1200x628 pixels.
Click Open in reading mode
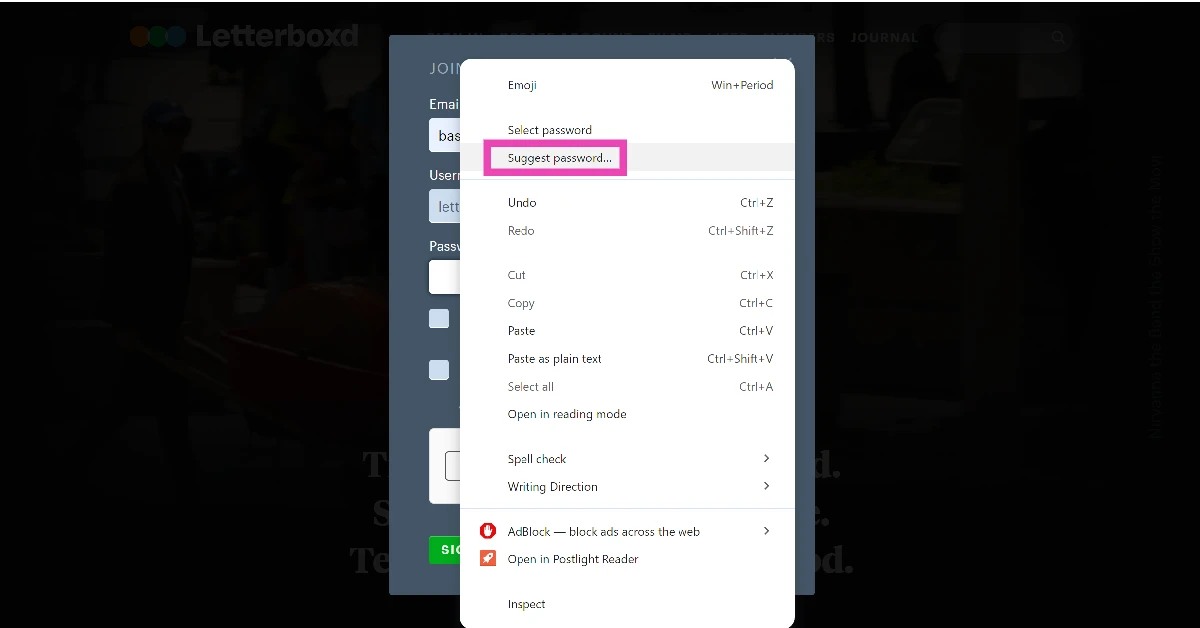point(567,414)
